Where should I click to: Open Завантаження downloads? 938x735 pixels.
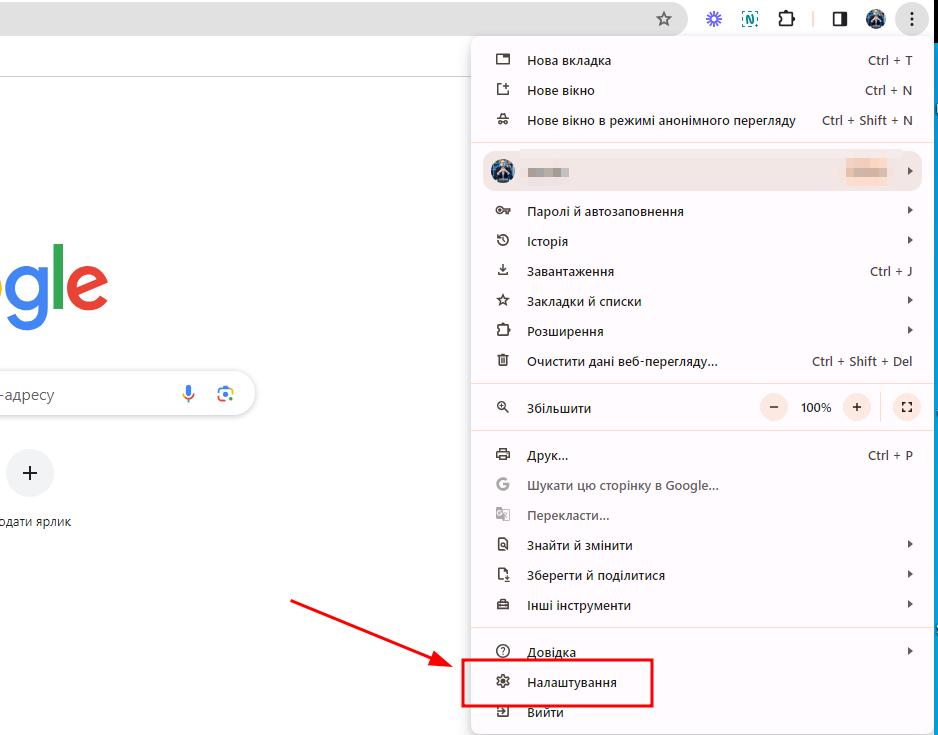pyautogui.click(x=704, y=271)
